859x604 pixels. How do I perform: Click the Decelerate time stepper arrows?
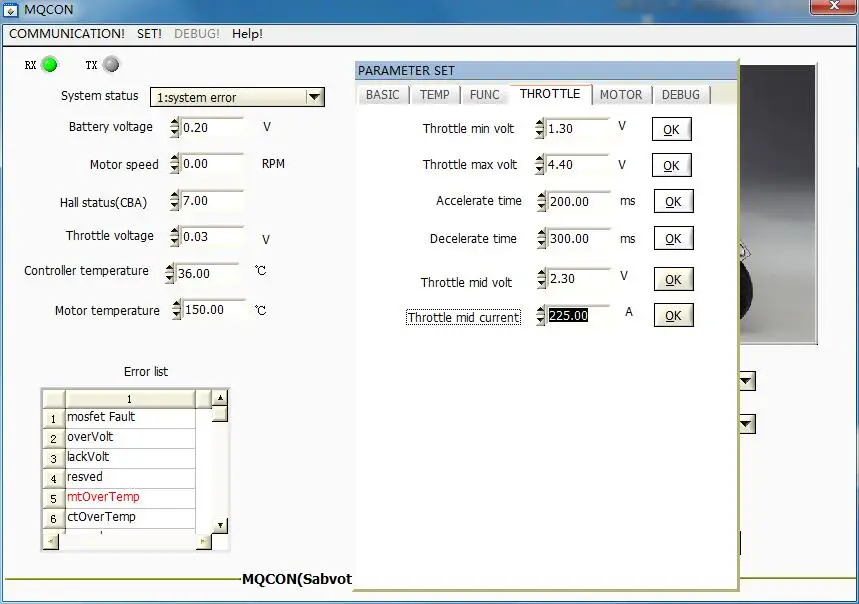pos(541,239)
